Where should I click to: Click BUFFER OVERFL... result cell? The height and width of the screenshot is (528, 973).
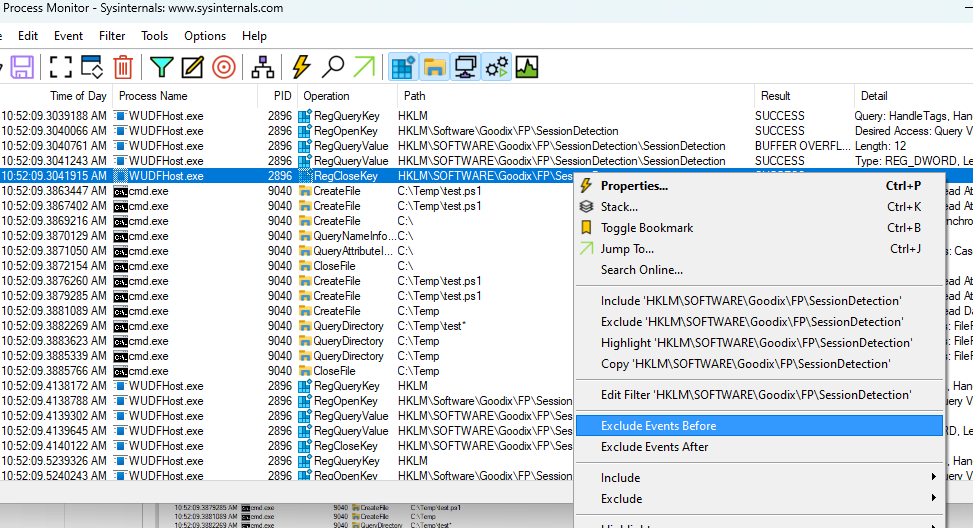click(x=802, y=146)
